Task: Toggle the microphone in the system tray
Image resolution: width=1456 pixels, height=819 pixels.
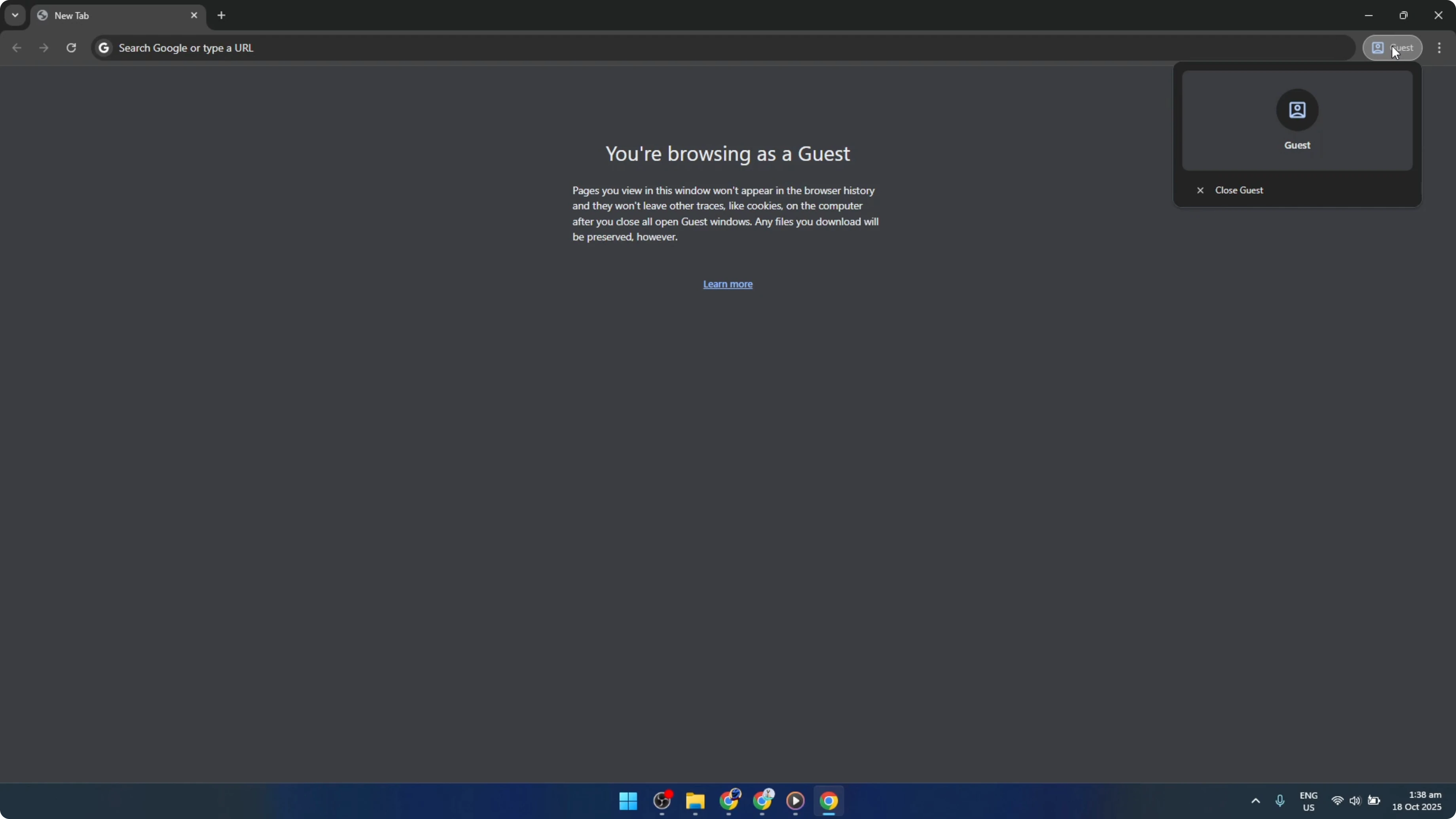Action: point(1280,802)
